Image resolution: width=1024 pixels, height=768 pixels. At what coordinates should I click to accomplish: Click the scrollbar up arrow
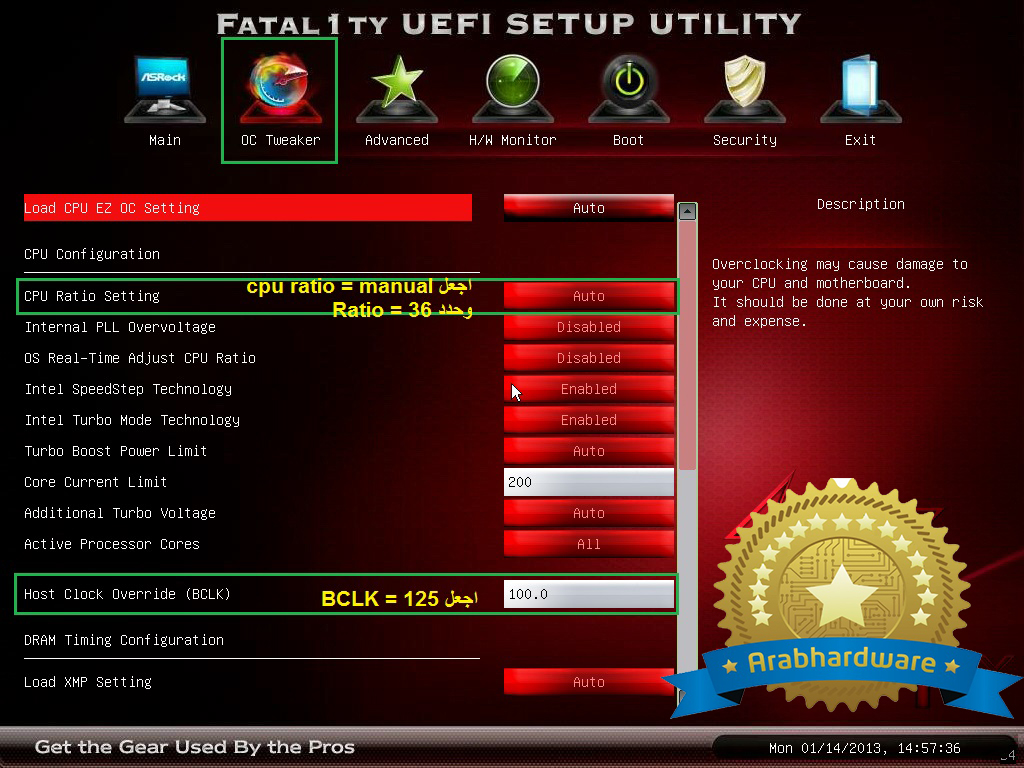687,211
